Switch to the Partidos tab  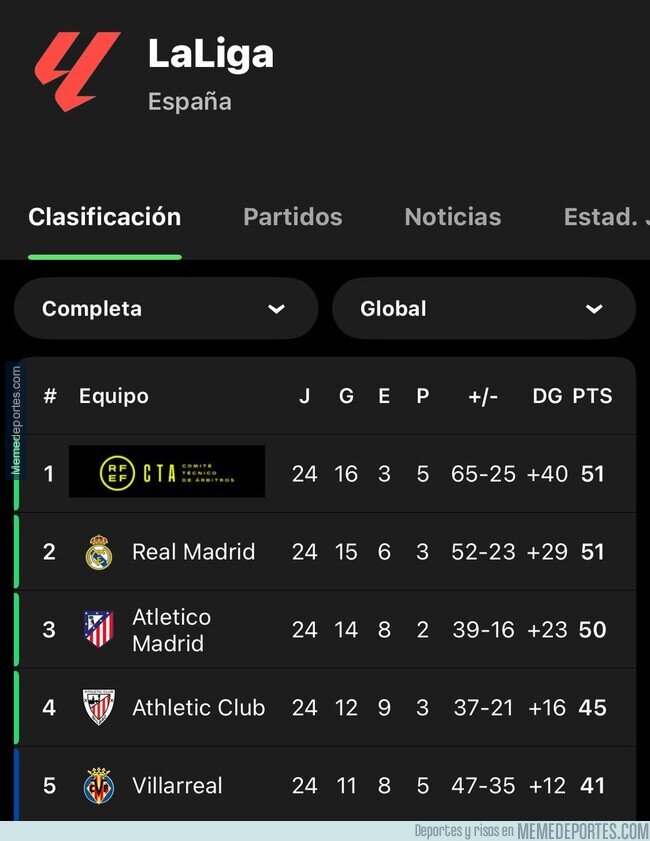[293, 217]
